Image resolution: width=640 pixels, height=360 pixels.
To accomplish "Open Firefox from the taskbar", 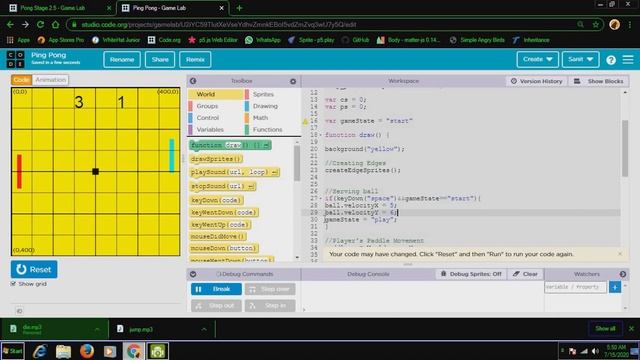I will pos(87,351).
